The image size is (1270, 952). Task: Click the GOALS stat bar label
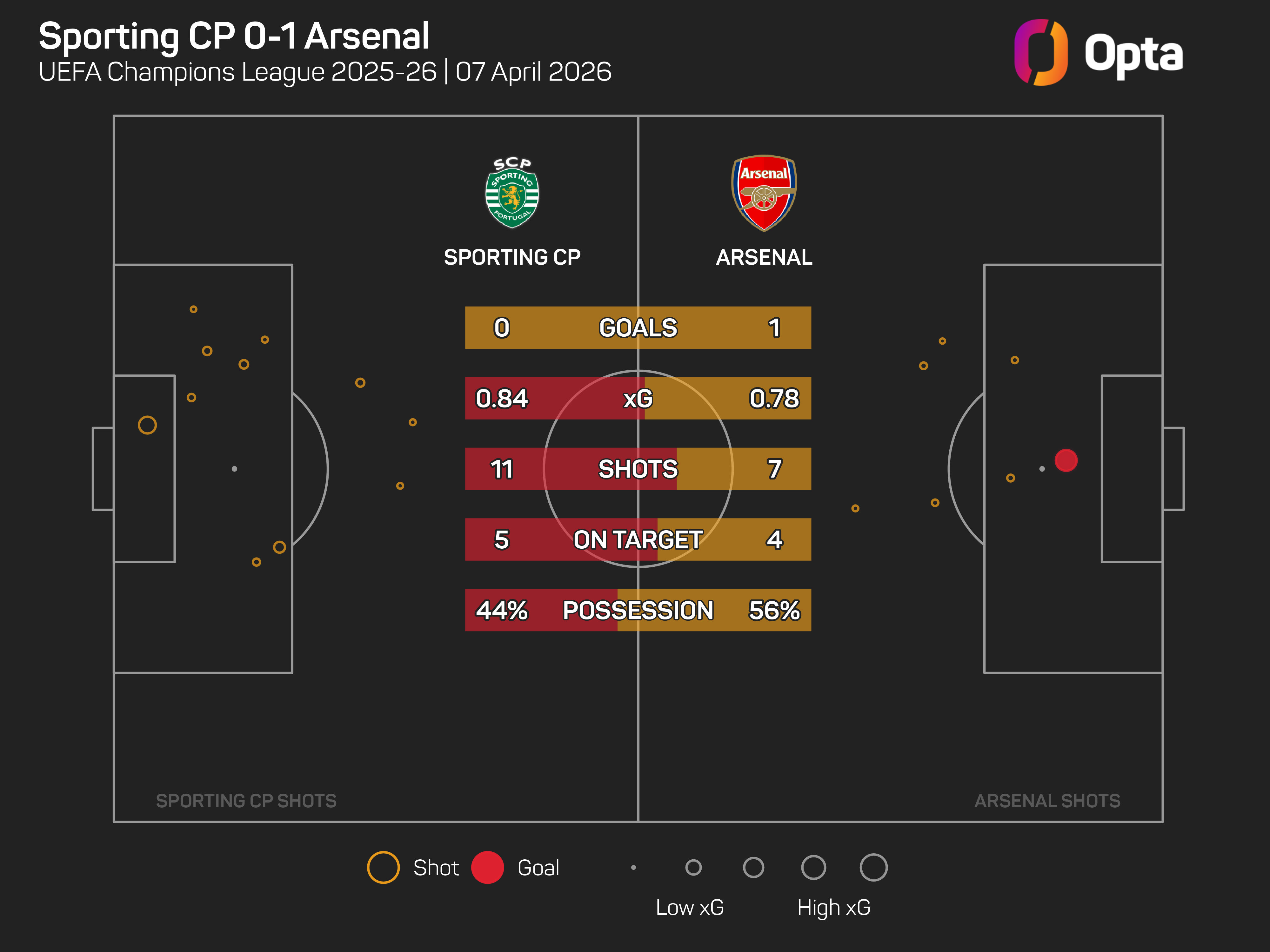(638, 328)
